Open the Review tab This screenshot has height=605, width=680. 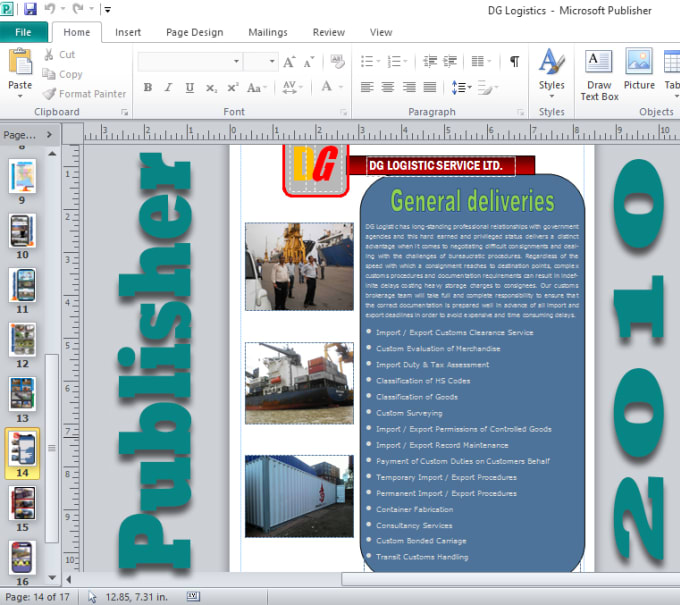[x=329, y=33]
